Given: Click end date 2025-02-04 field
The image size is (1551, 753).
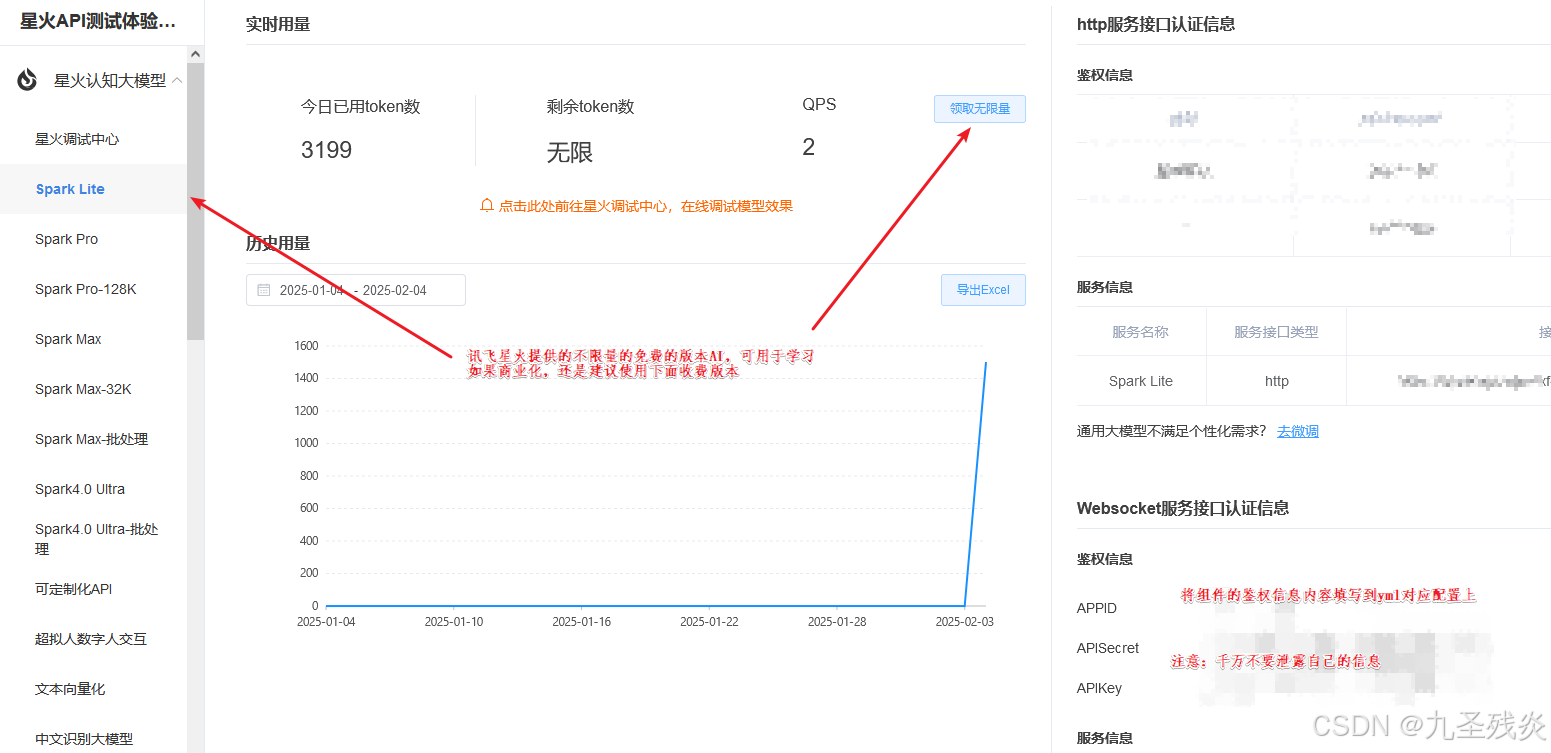Looking at the screenshot, I should click(x=395, y=290).
